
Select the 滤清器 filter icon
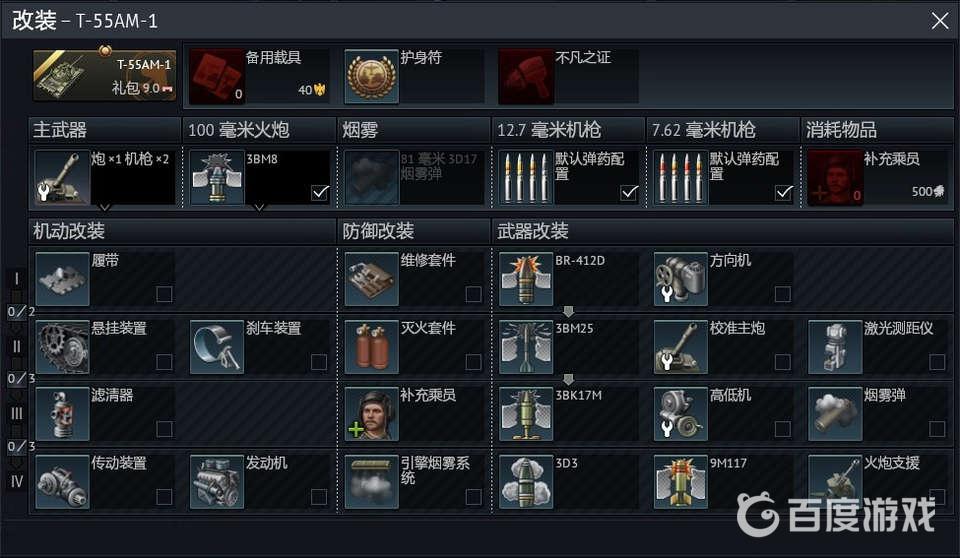click(x=62, y=414)
